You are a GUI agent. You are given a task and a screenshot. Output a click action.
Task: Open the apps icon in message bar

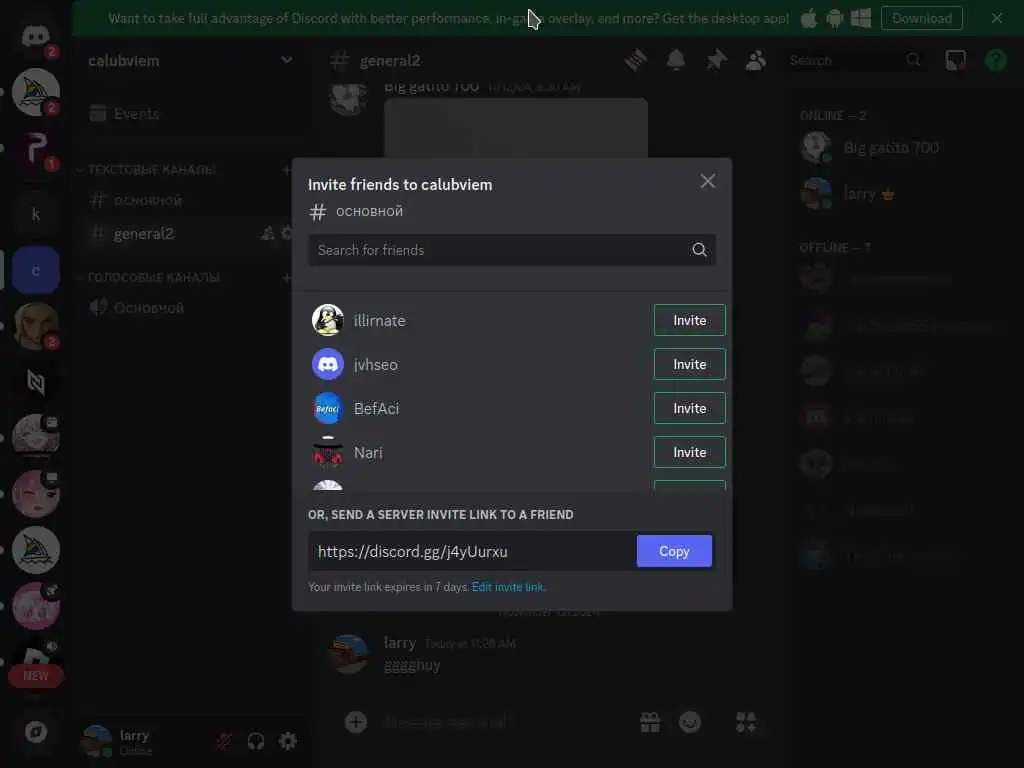tap(746, 722)
